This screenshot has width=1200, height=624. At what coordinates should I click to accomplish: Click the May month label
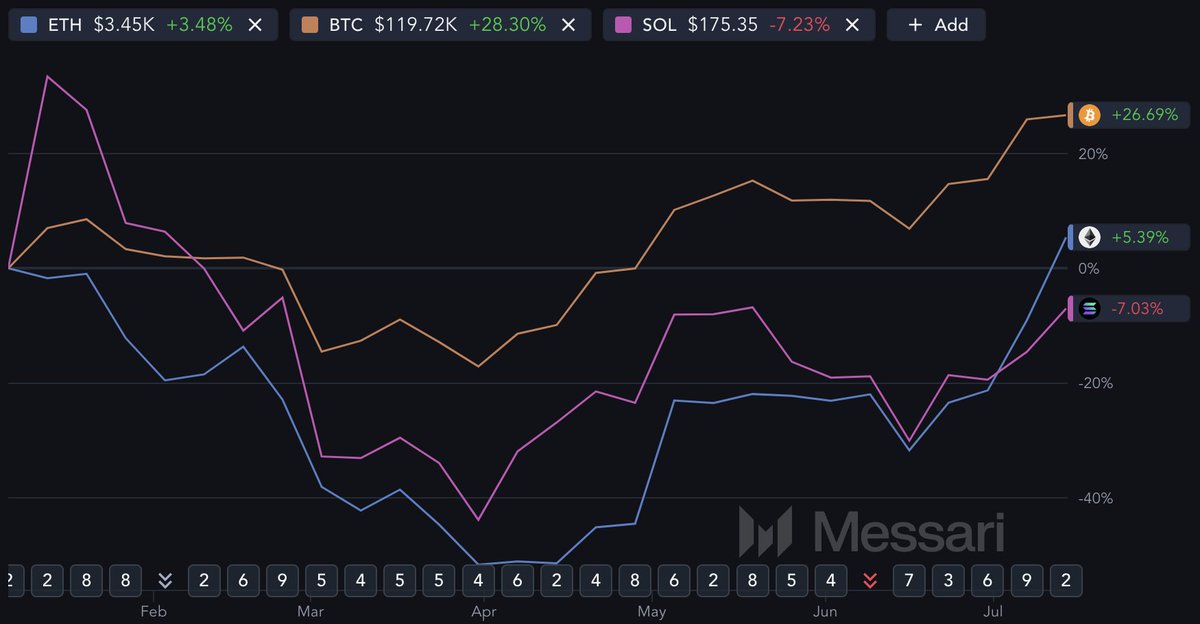[652, 611]
